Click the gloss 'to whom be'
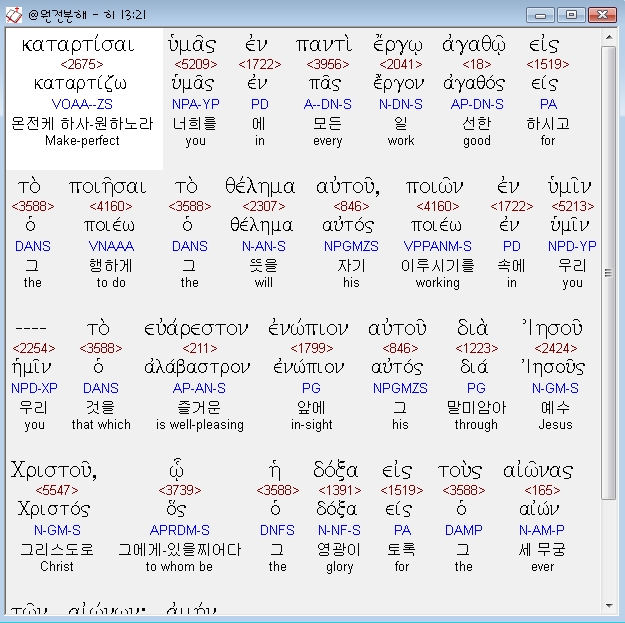Image resolution: width=625 pixels, height=623 pixels. (179, 566)
